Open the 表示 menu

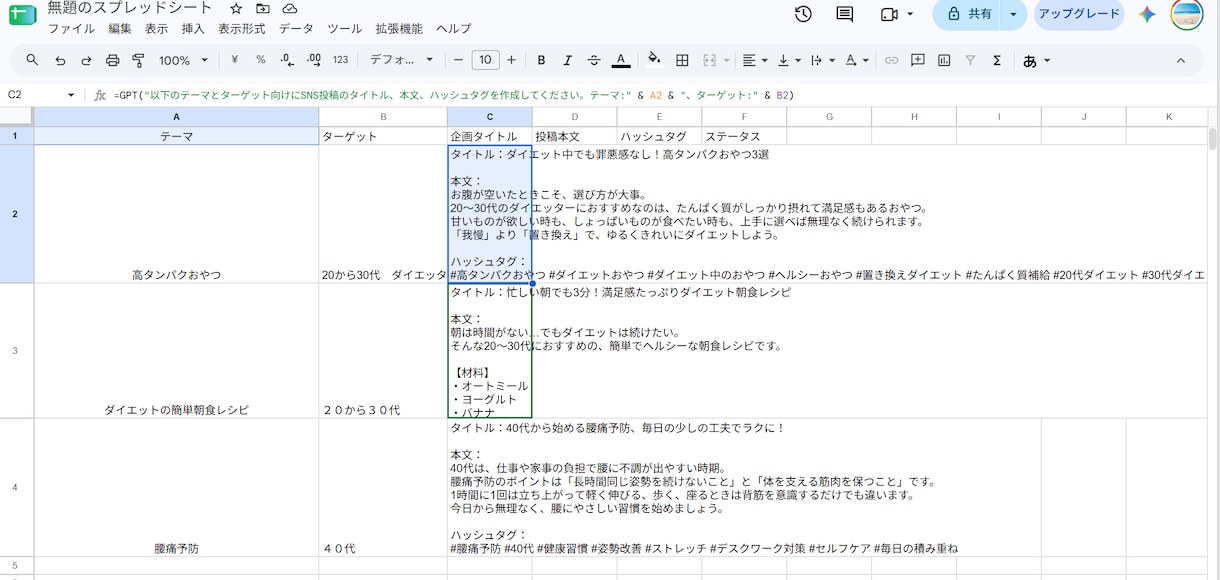[x=156, y=28]
